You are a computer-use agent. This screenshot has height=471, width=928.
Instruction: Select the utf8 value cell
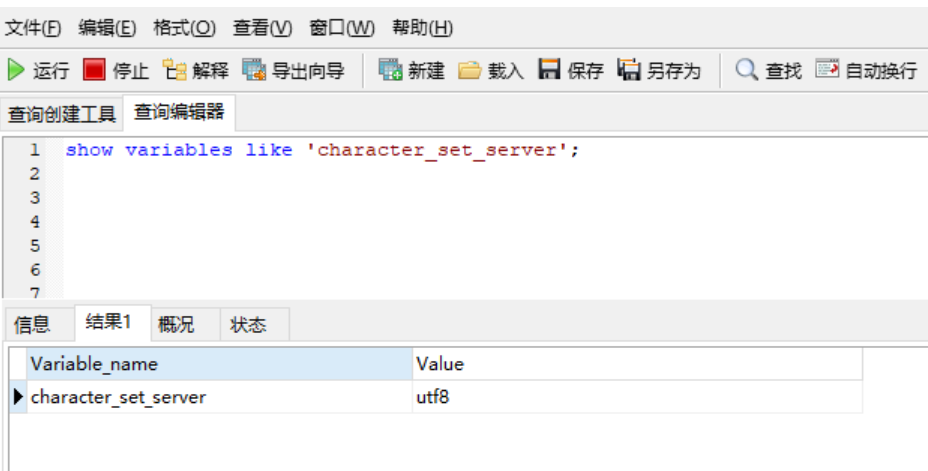(636, 397)
